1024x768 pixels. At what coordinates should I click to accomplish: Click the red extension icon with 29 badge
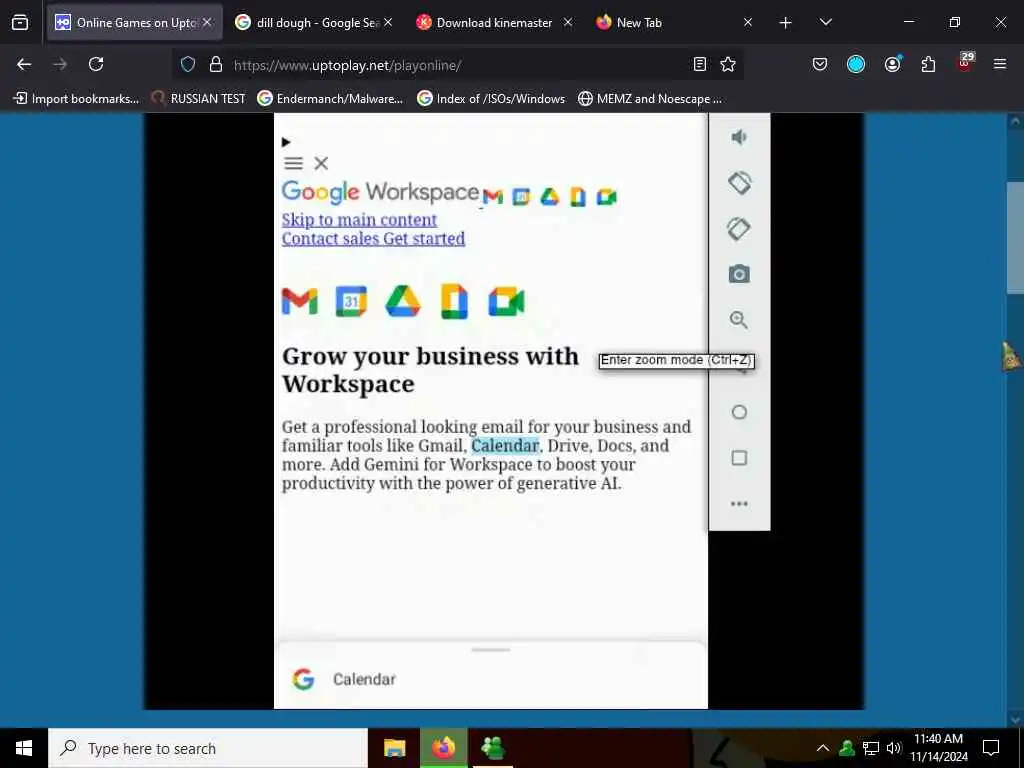click(x=965, y=63)
